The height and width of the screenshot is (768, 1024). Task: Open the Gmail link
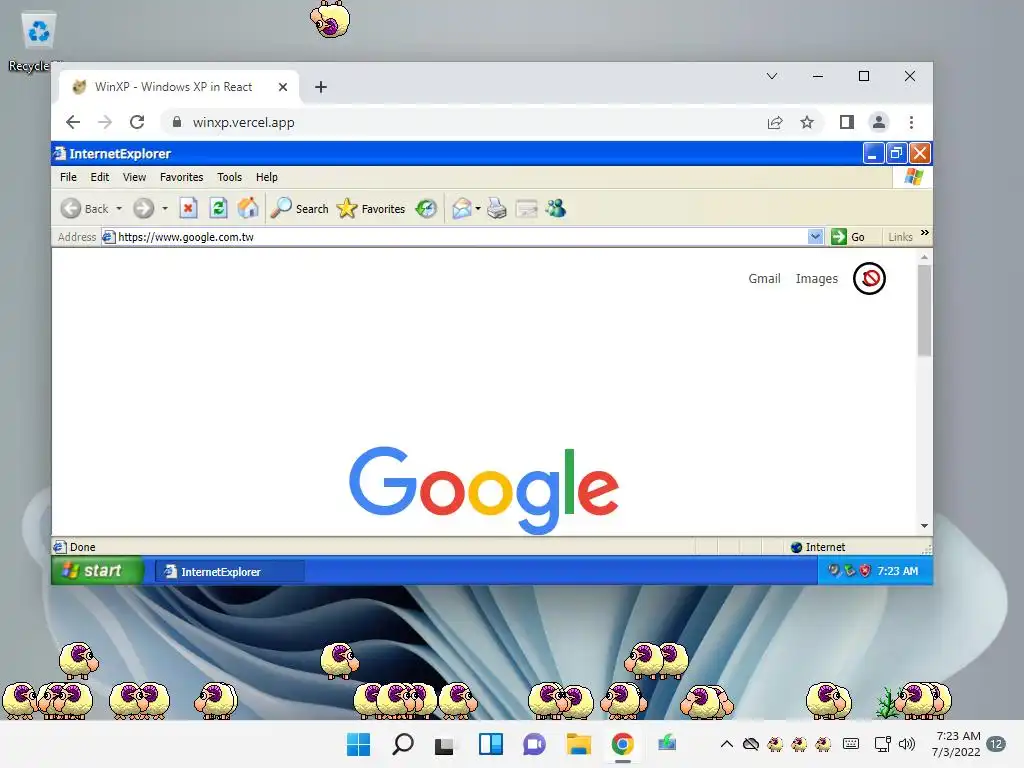tap(764, 279)
